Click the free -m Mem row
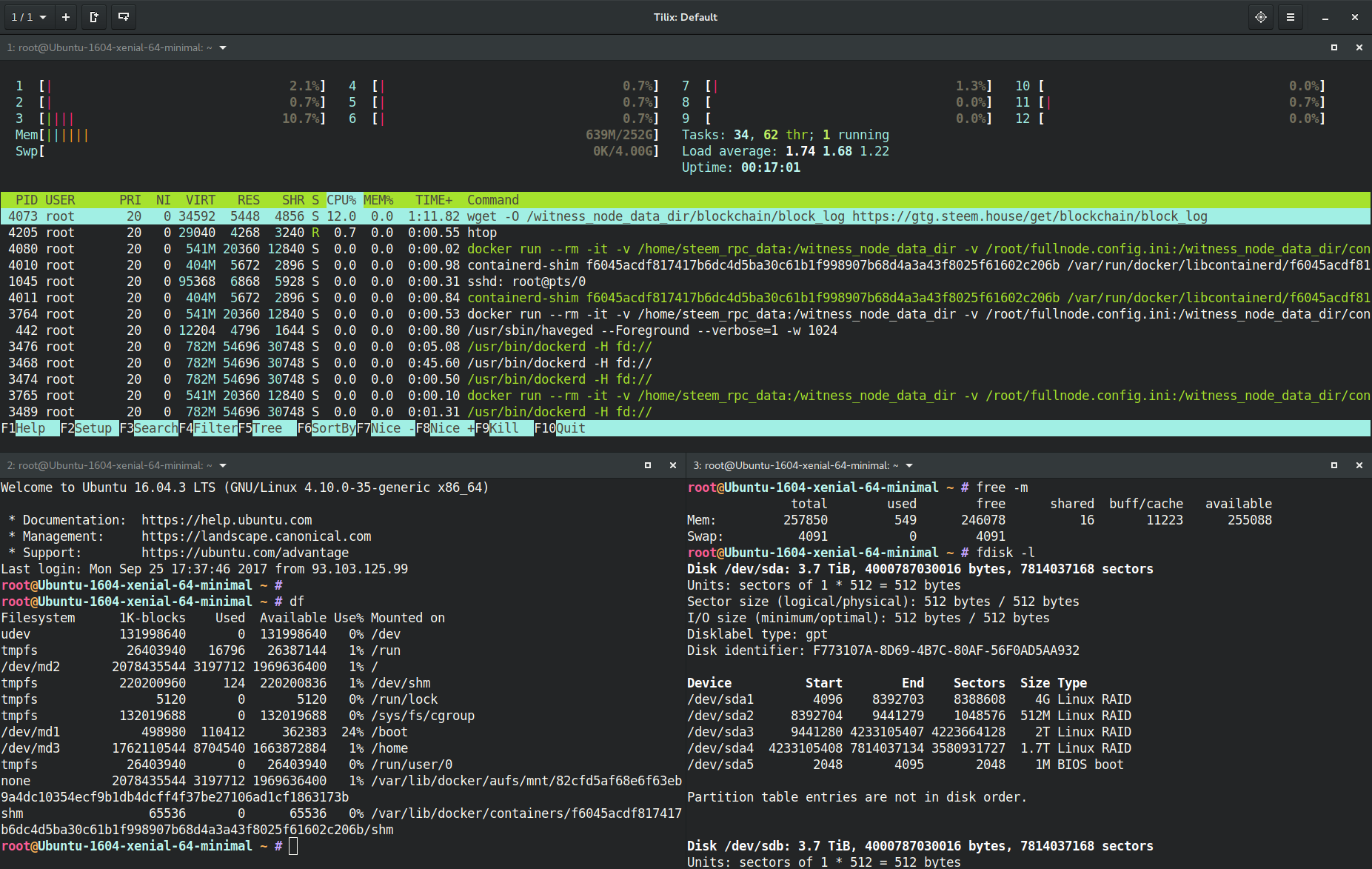Screen dimensions: 1372x869 coord(980,520)
